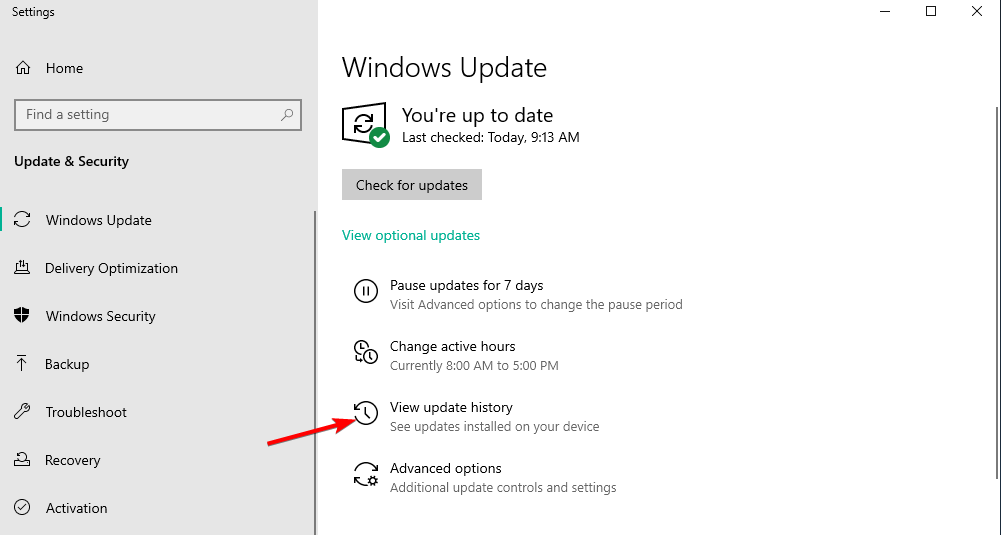
Task: Click the main pane vertical scrollbar
Action: pyautogui.click(x=998, y=292)
